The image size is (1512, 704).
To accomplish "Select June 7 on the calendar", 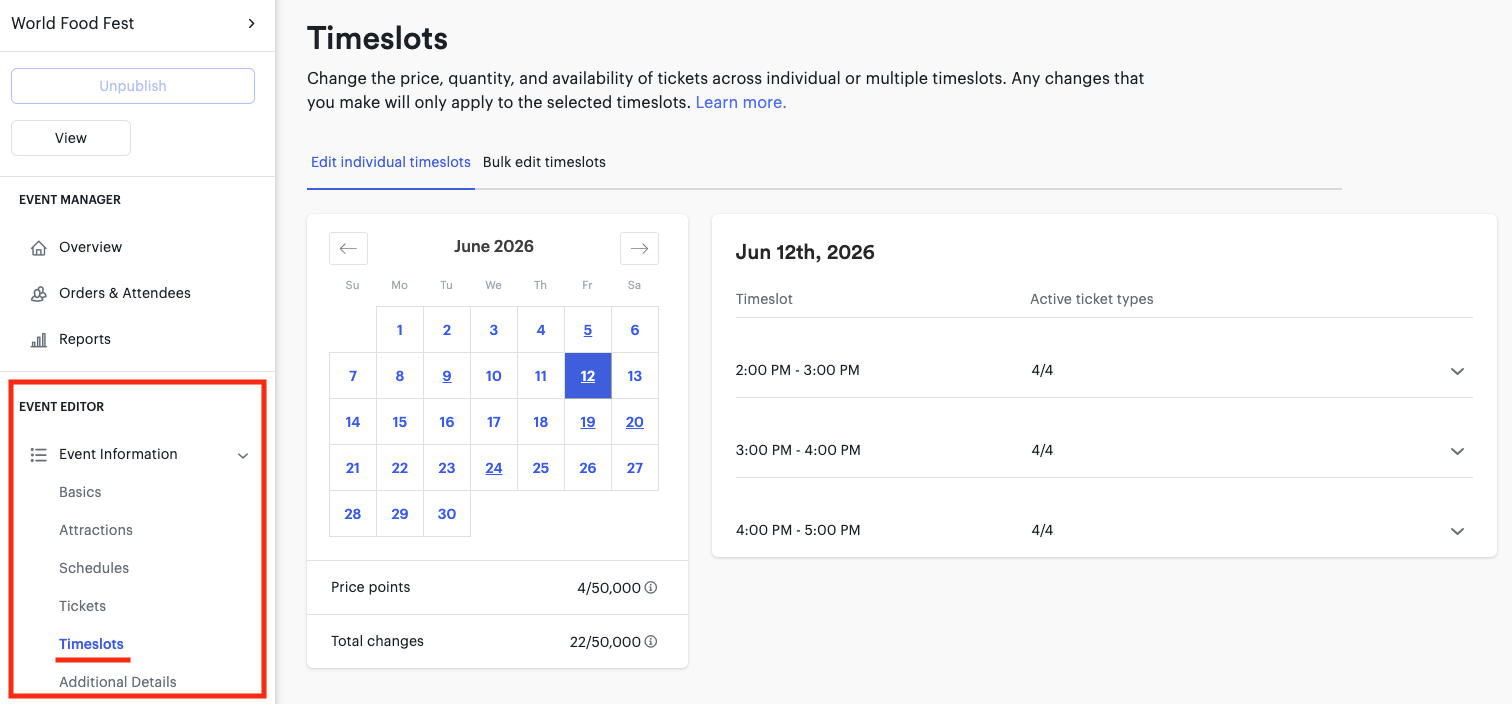I will [x=353, y=376].
